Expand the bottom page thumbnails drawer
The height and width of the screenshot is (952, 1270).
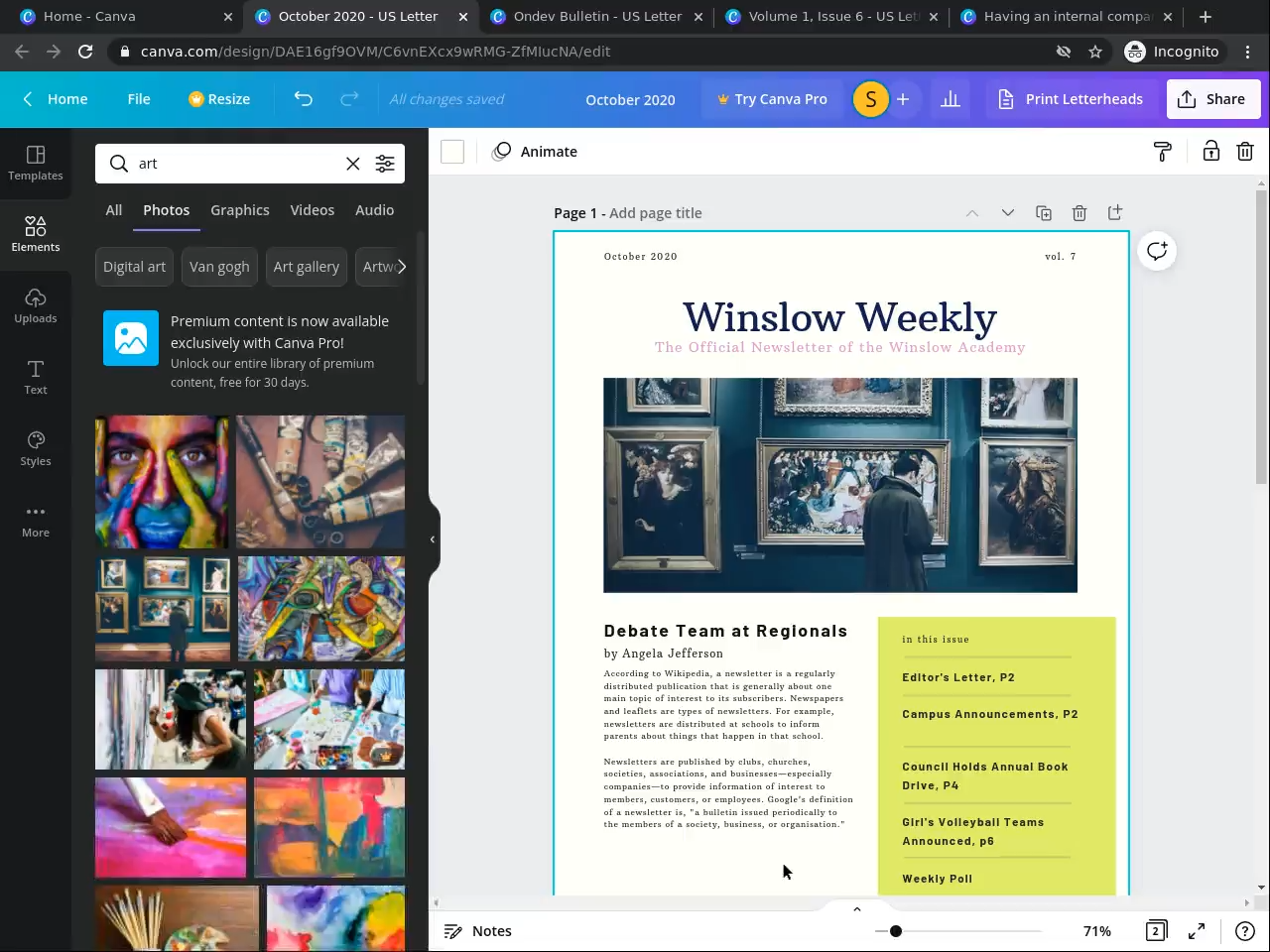tap(857, 908)
